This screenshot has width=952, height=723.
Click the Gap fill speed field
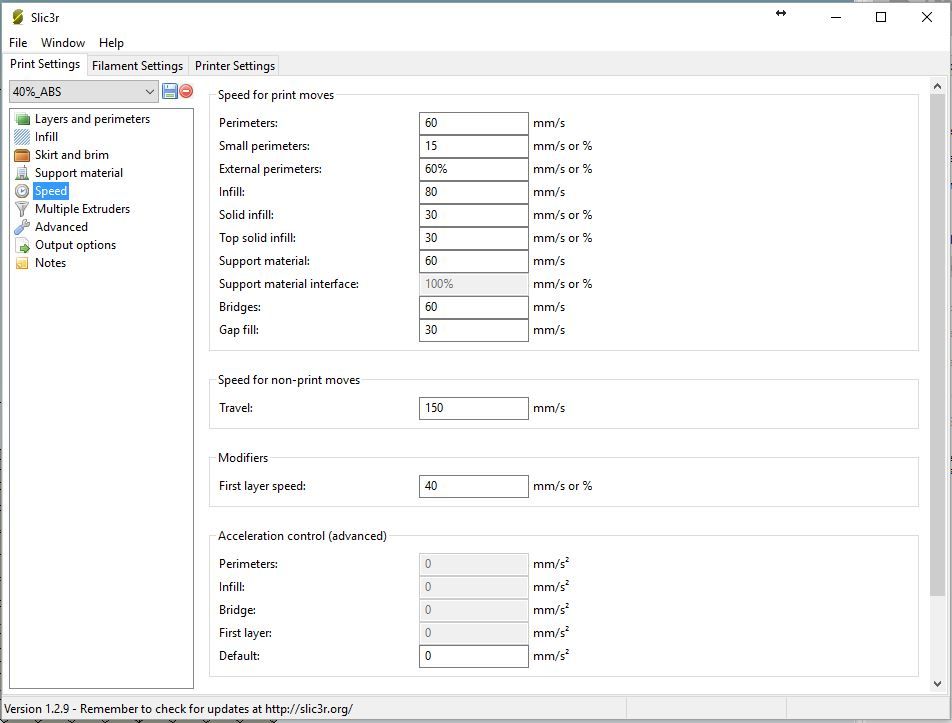pyautogui.click(x=474, y=330)
